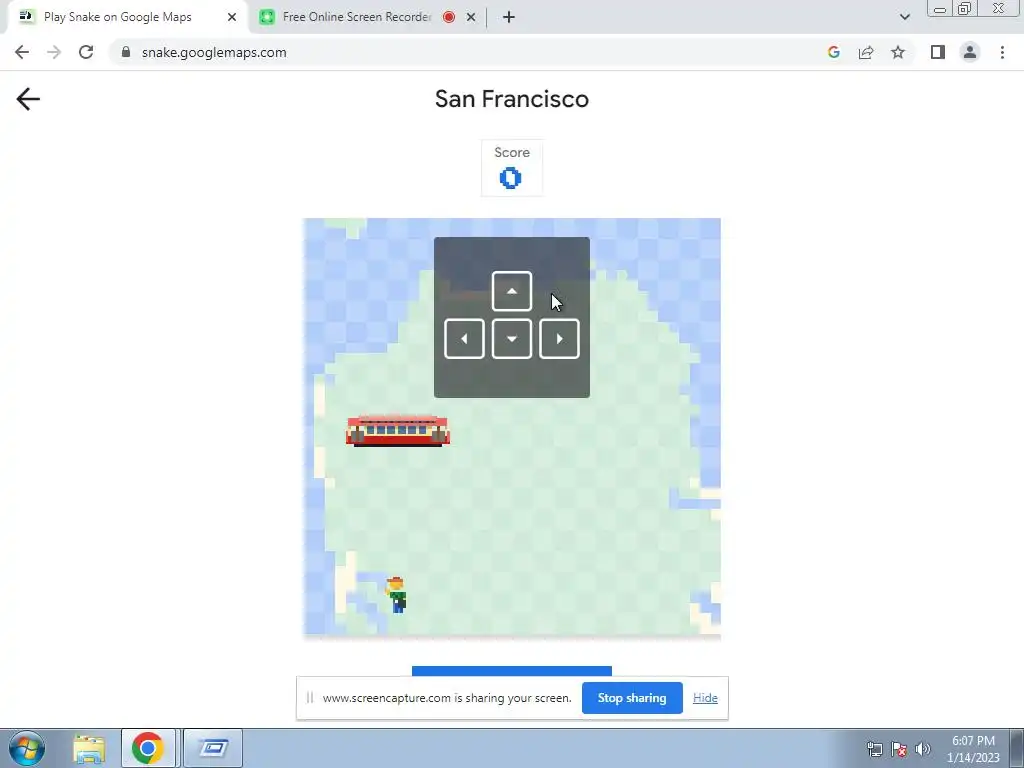This screenshot has height=768, width=1024.
Task: Click the blue button below the map
Action: [512, 671]
